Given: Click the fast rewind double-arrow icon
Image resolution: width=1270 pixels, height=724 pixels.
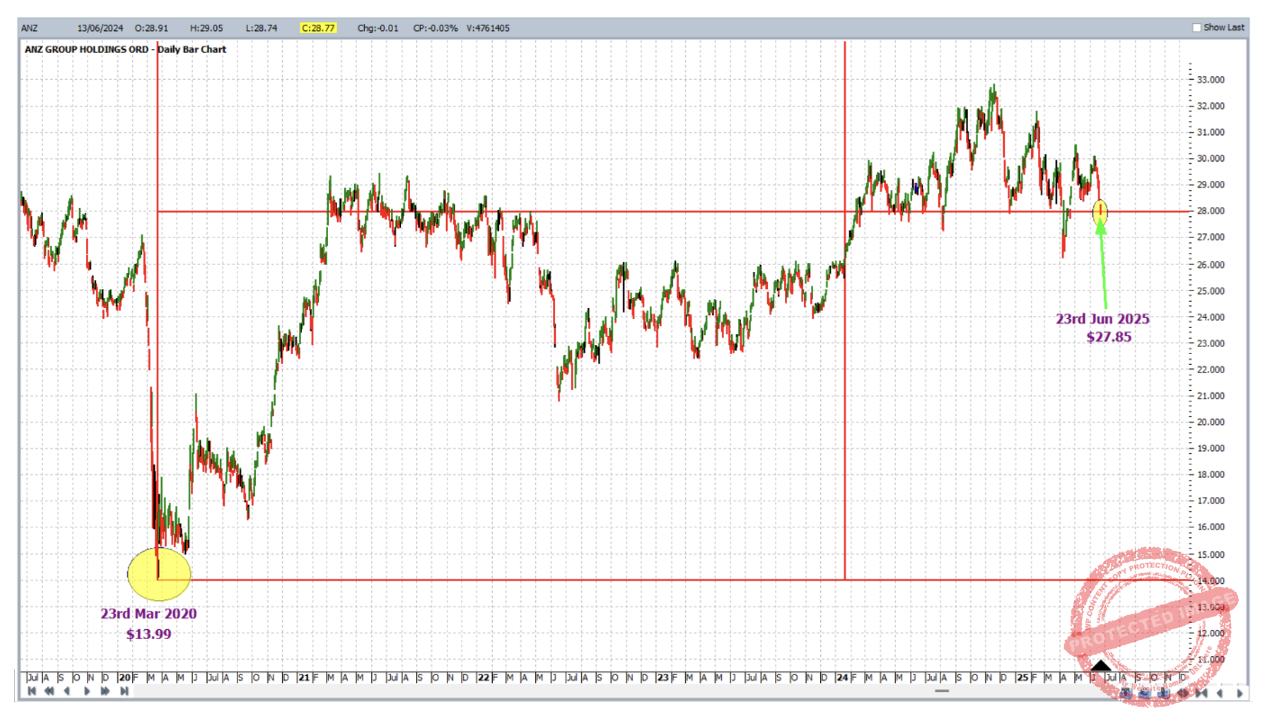Looking at the screenshot, I should tap(49, 691).
